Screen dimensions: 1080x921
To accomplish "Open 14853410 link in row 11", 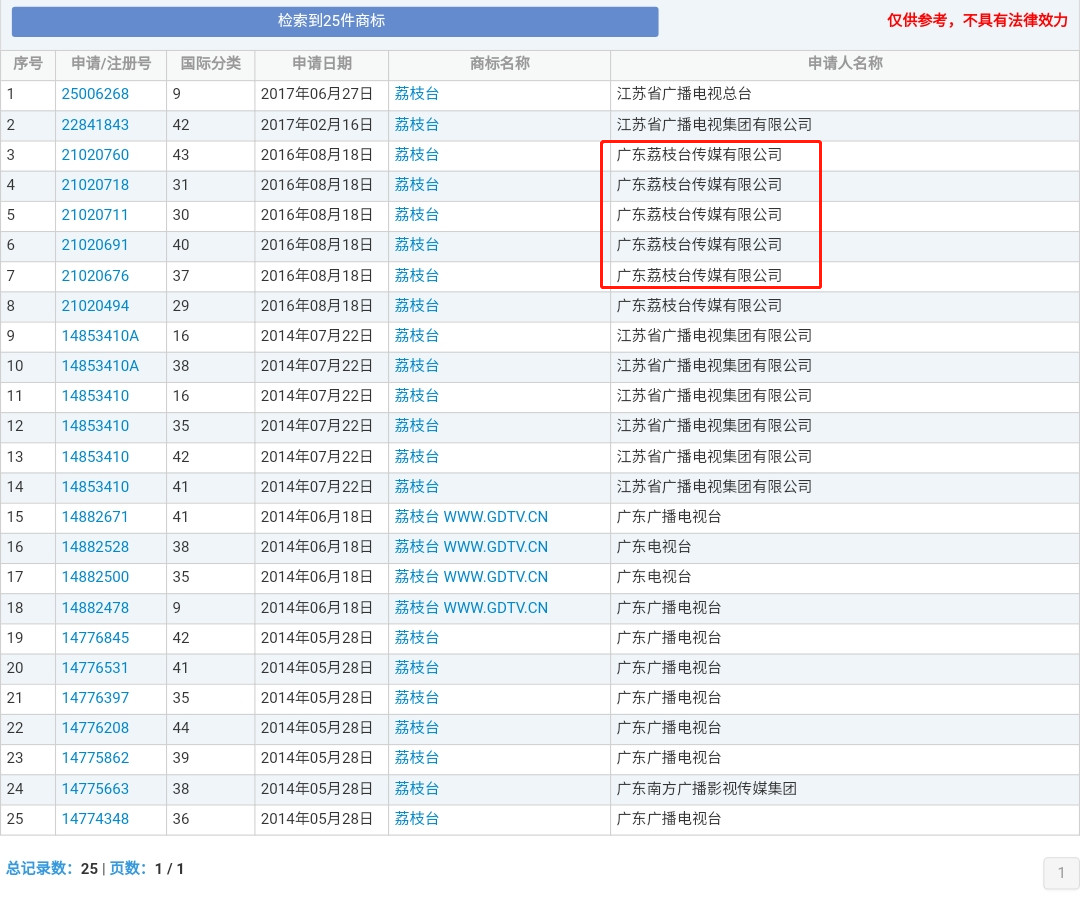I will (95, 396).
